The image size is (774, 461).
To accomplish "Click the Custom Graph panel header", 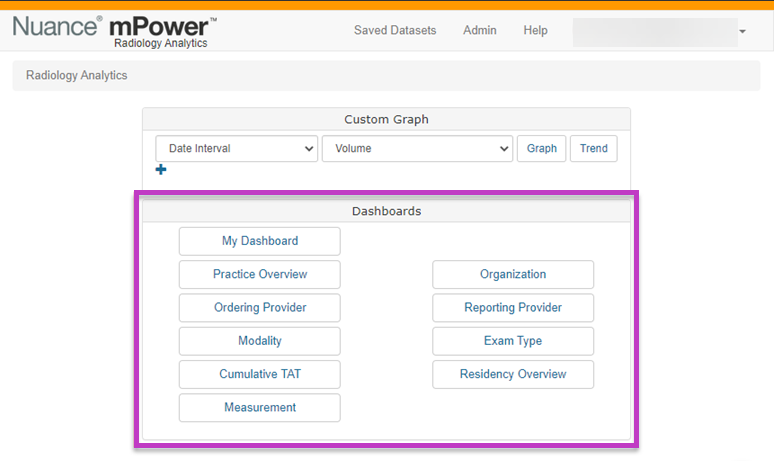I will coord(387,119).
